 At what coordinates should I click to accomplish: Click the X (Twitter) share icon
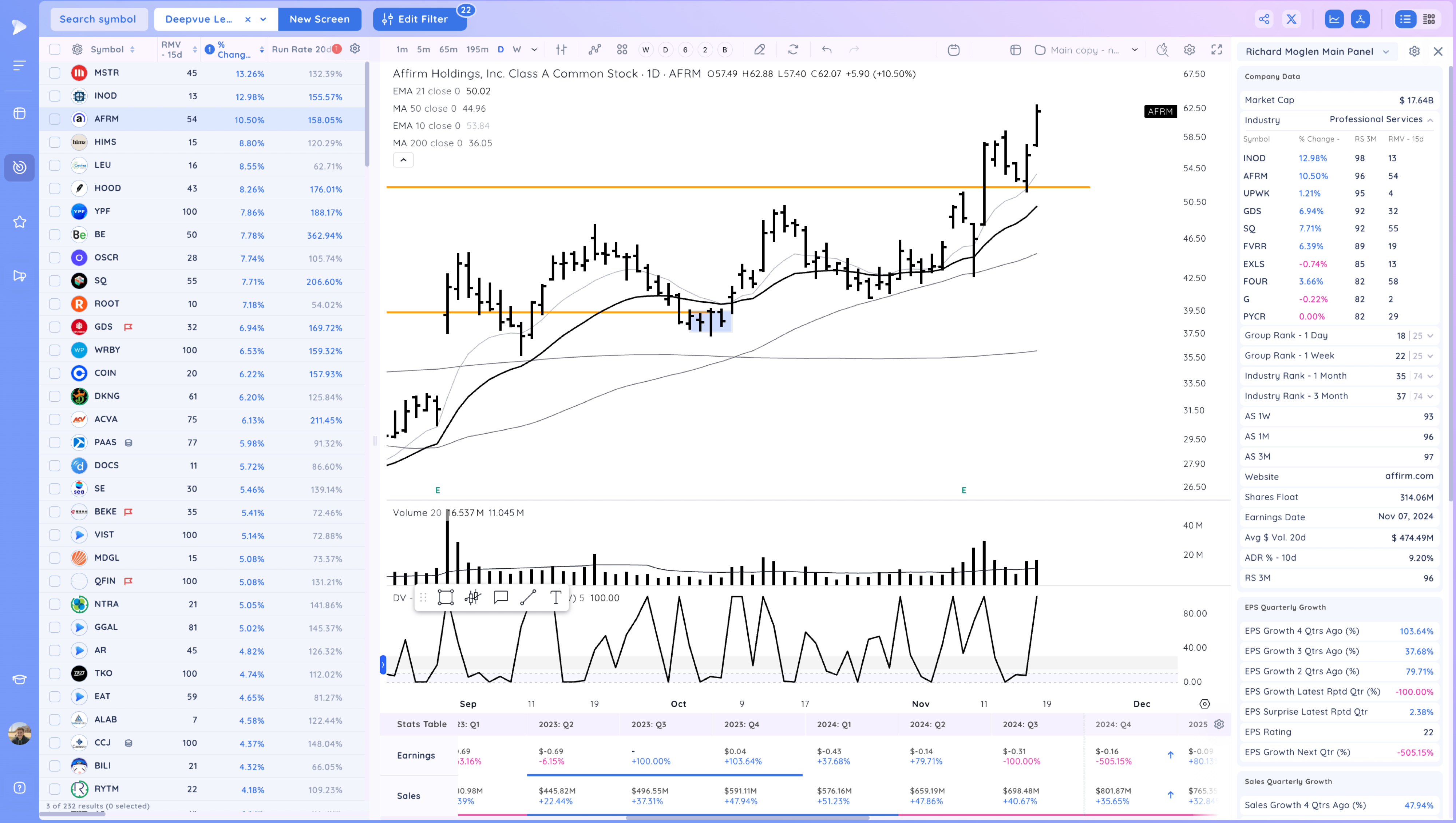coord(1291,19)
